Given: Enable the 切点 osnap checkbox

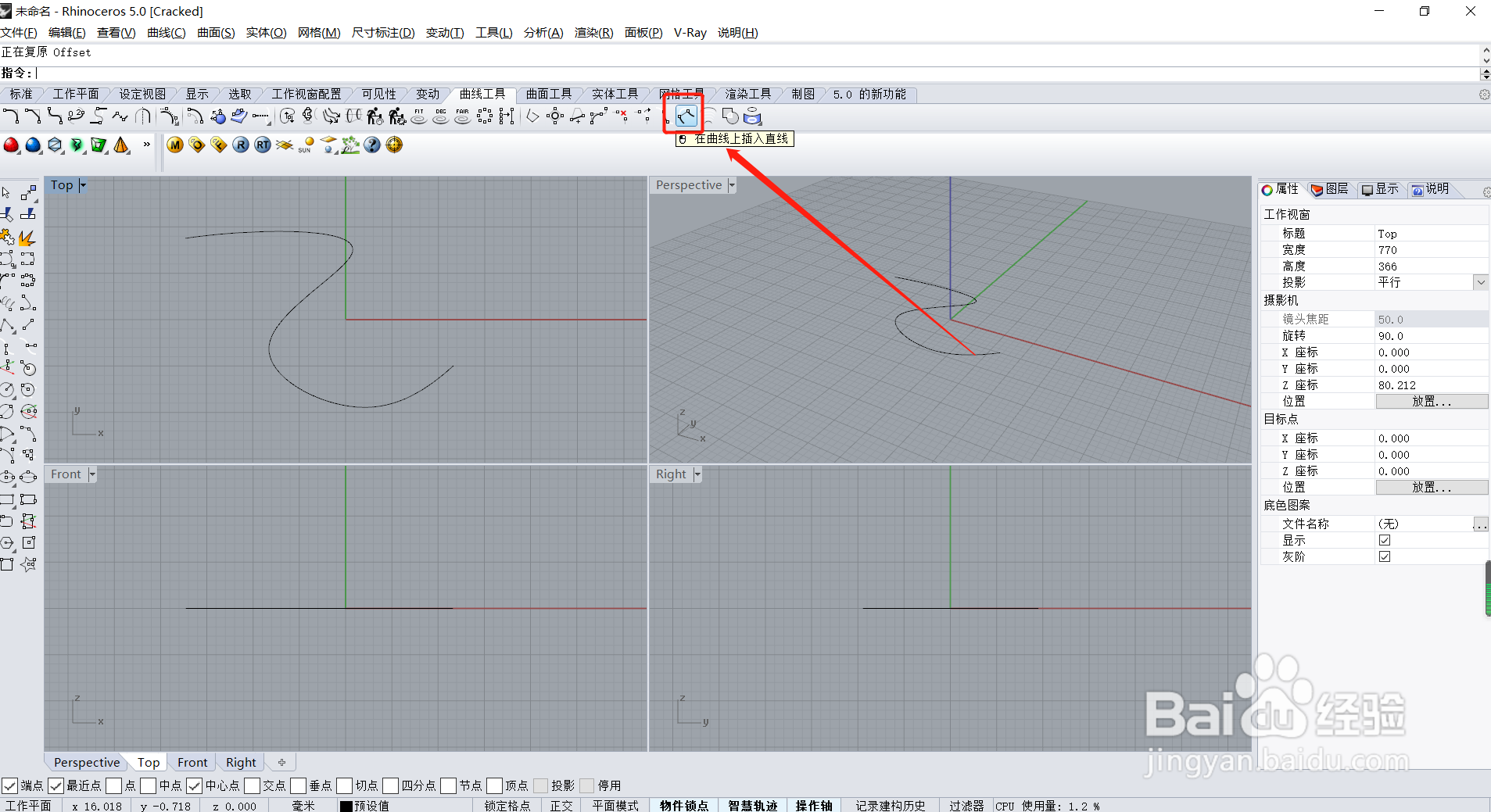Looking at the screenshot, I should click(x=344, y=785).
